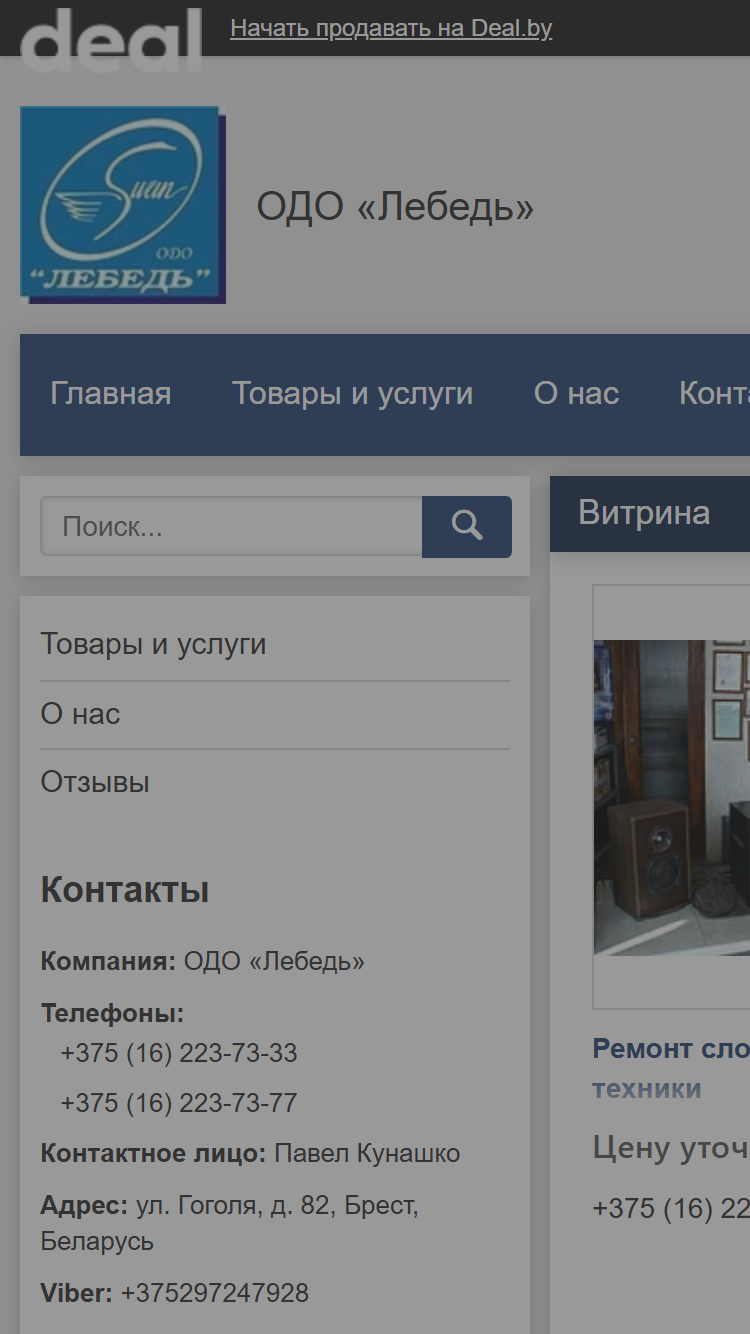The height and width of the screenshot is (1334, 750).
Task: Open 'Начать продавать на Deal.by' link
Action: (x=391, y=28)
